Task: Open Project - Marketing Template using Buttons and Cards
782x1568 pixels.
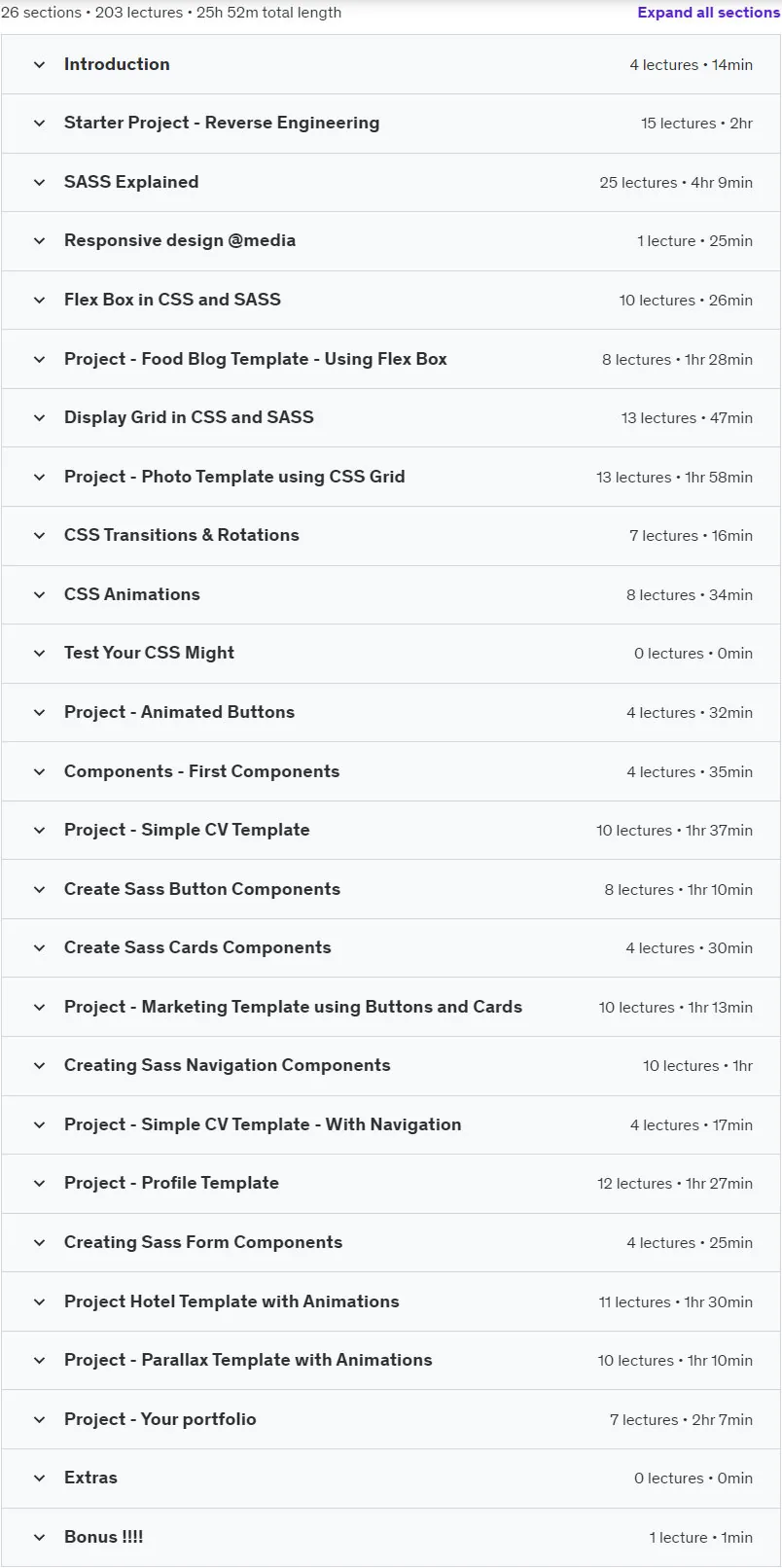Action: click(x=391, y=1008)
